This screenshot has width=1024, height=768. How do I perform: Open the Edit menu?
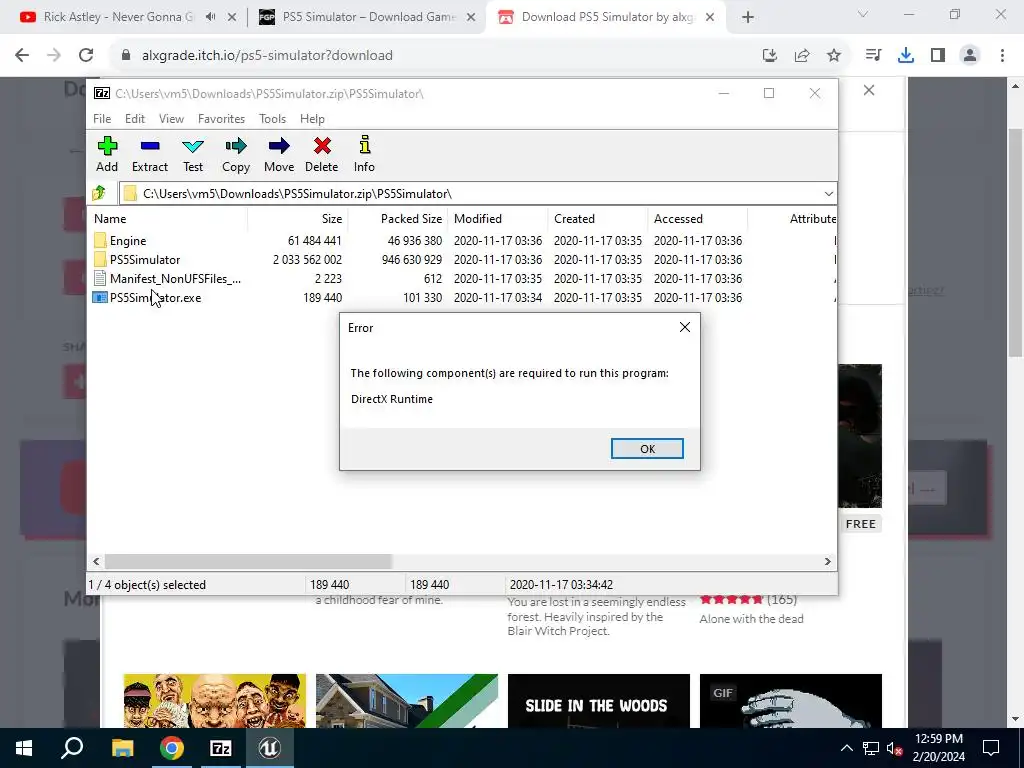coord(135,118)
